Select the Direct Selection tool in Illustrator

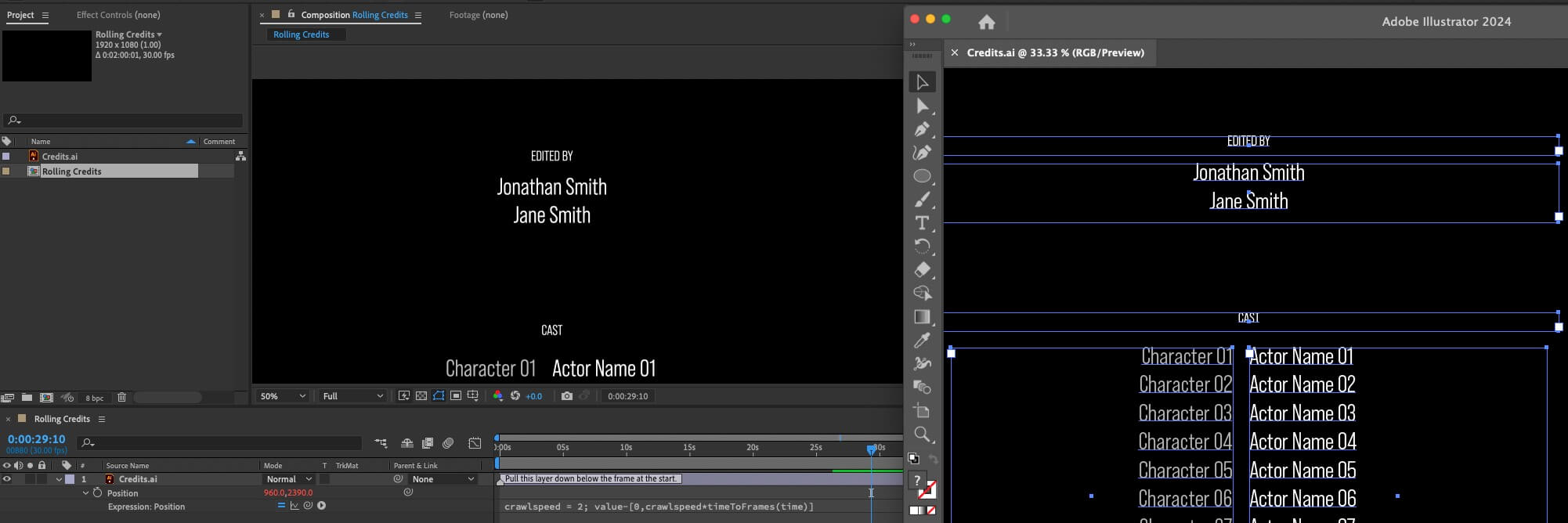click(x=922, y=106)
